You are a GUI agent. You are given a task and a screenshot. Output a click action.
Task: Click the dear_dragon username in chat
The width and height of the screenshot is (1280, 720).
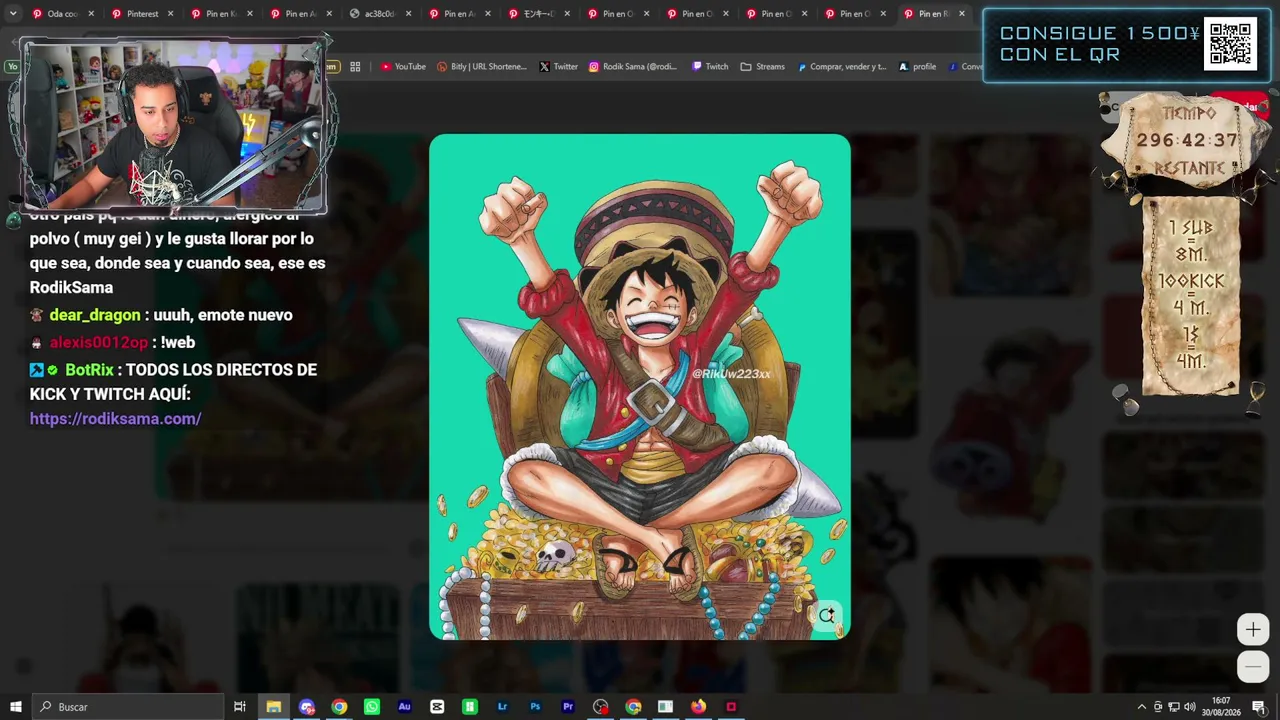(x=95, y=315)
